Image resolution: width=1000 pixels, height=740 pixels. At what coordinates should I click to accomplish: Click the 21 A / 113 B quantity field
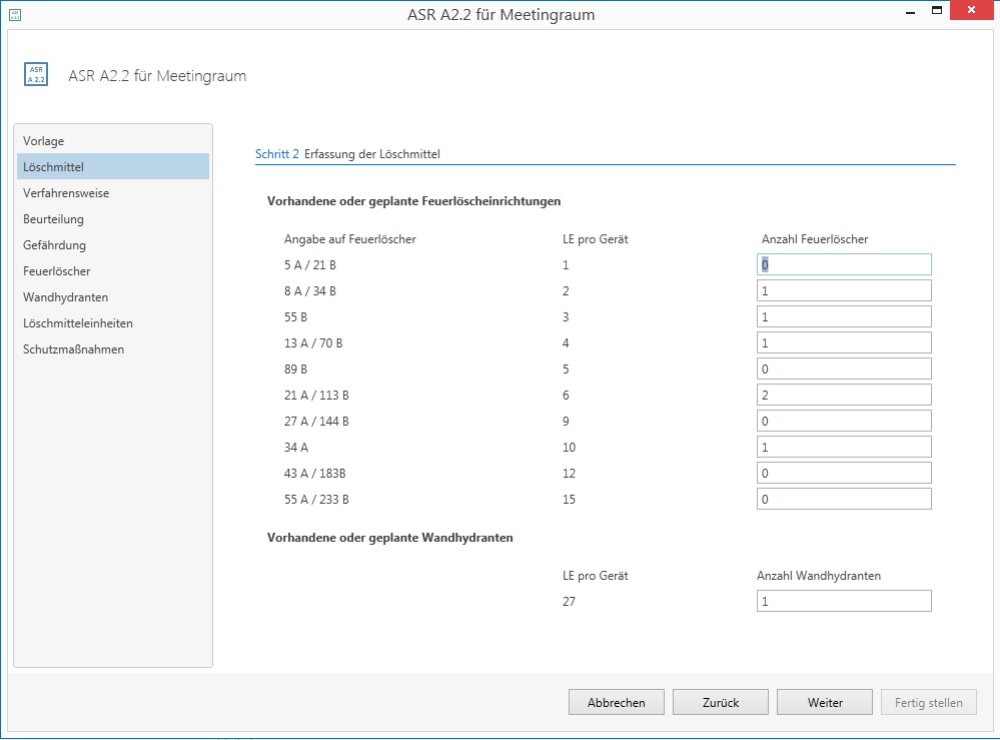coord(843,395)
